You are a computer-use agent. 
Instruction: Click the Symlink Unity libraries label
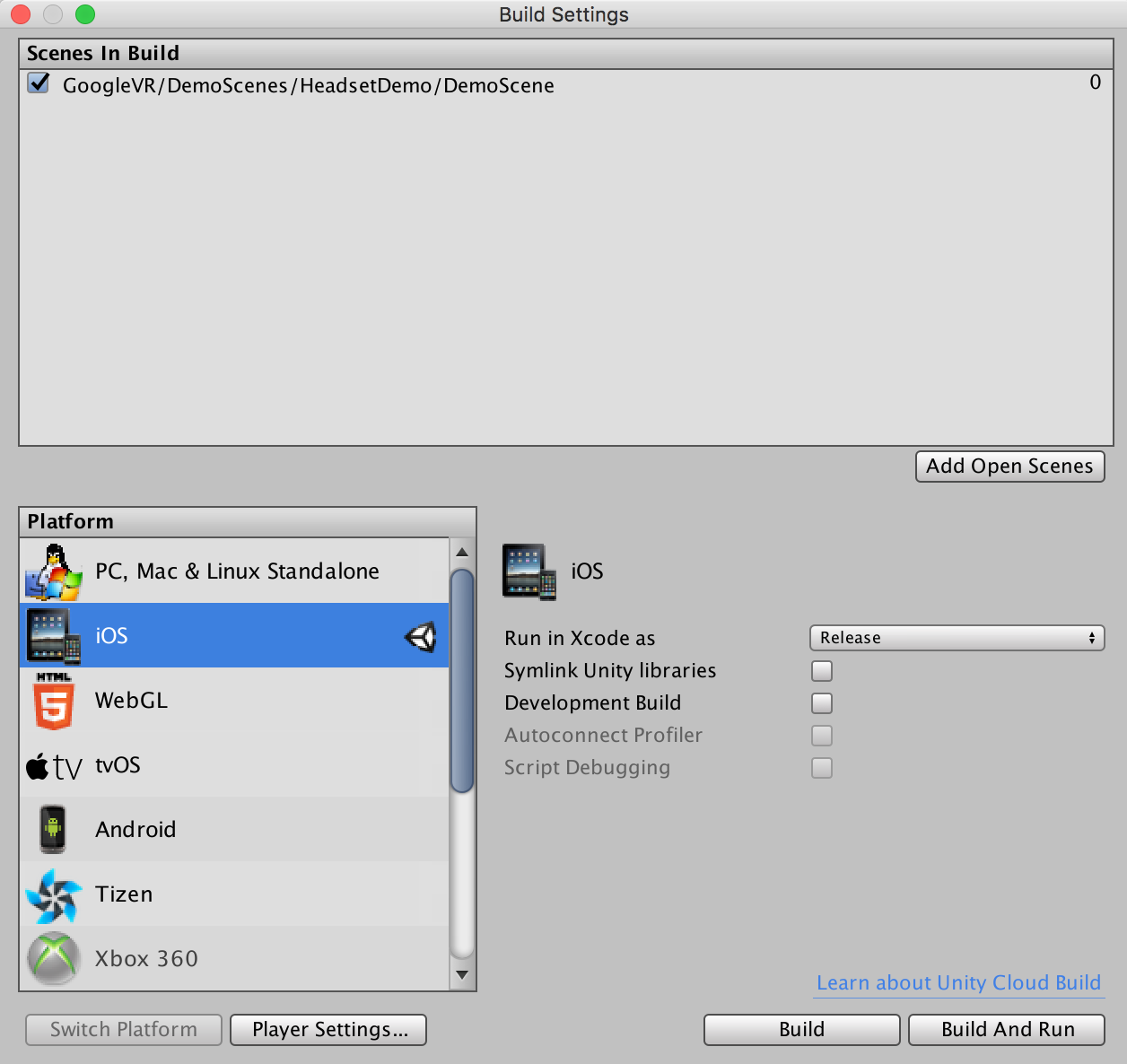(x=610, y=671)
